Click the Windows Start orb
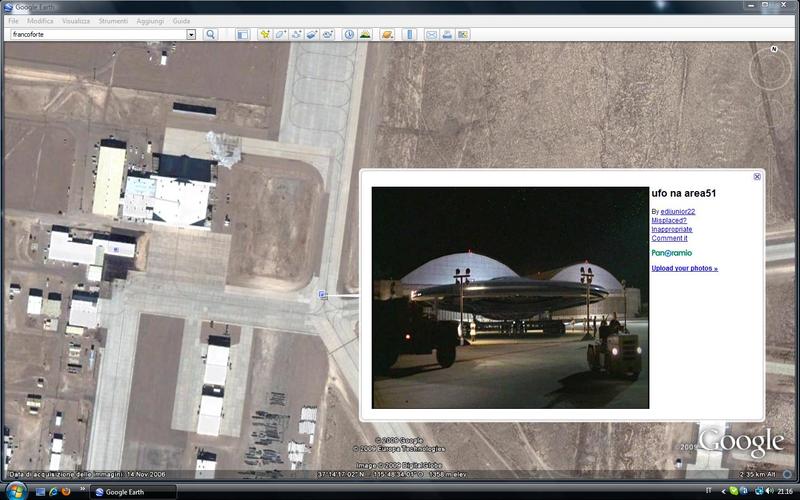 pyautogui.click(x=16, y=491)
